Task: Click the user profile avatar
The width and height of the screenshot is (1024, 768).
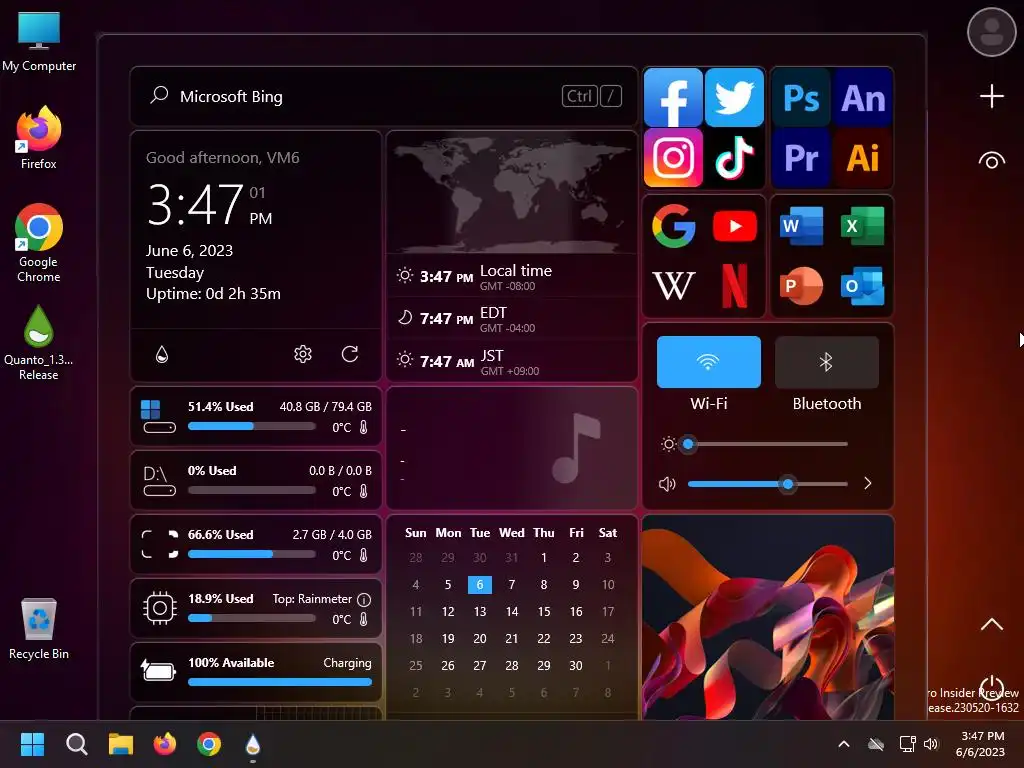Action: (991, 32)
